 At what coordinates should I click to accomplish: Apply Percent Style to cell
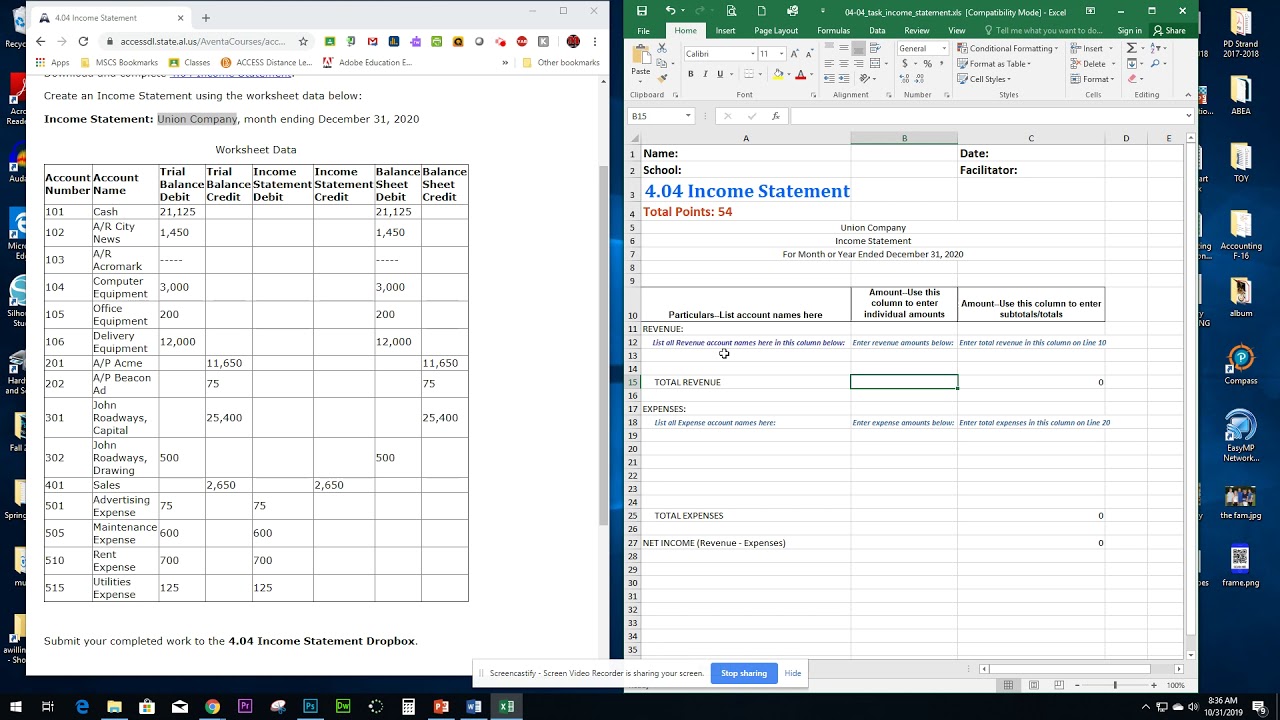928,63
